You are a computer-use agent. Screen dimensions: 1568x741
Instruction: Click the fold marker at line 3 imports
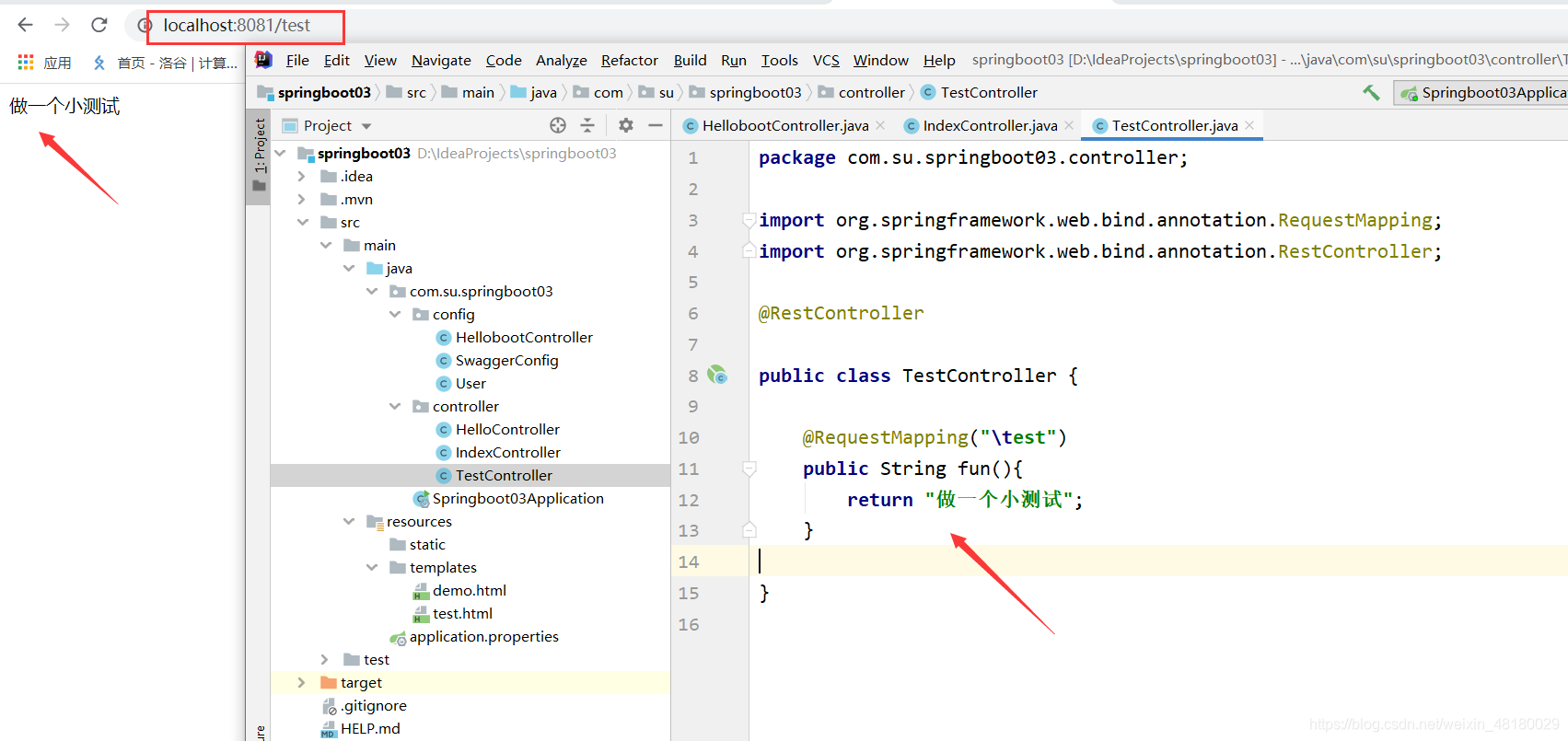pyautogui.click(x=749, y=220)
